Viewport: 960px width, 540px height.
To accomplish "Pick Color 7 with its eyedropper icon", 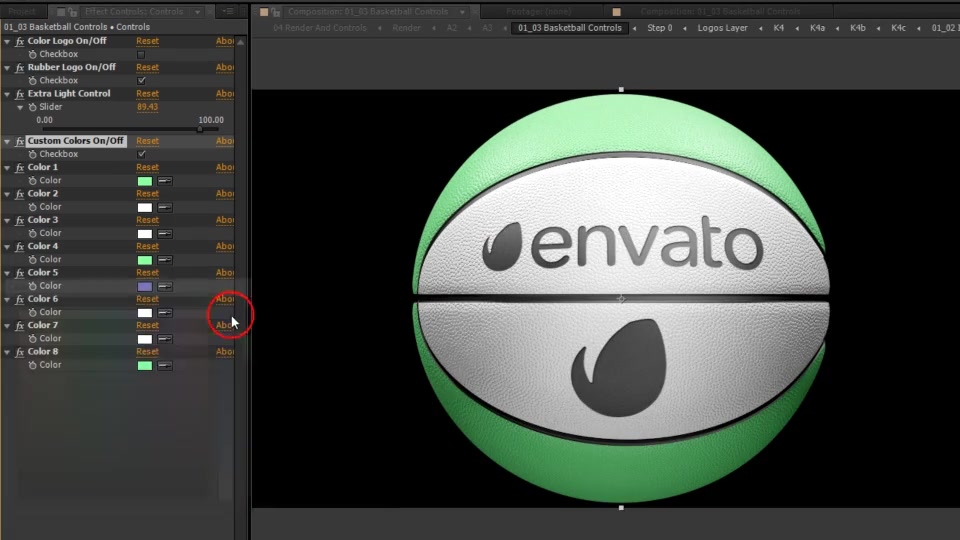I will [165, 339].
